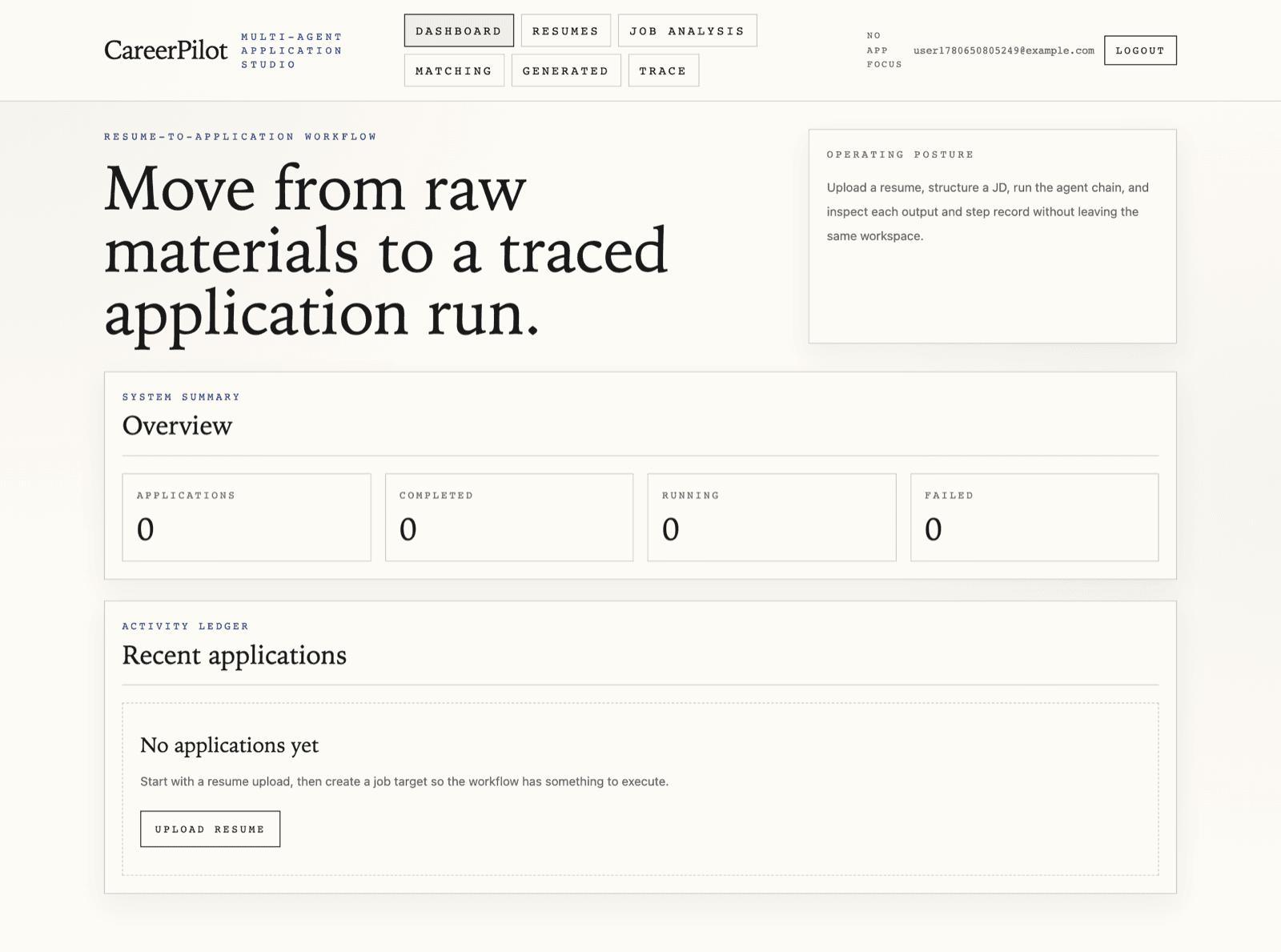Click the Multi-Agent Application Studio tagline
Viewport: 1281px width, 952px height.
(291, 50)
